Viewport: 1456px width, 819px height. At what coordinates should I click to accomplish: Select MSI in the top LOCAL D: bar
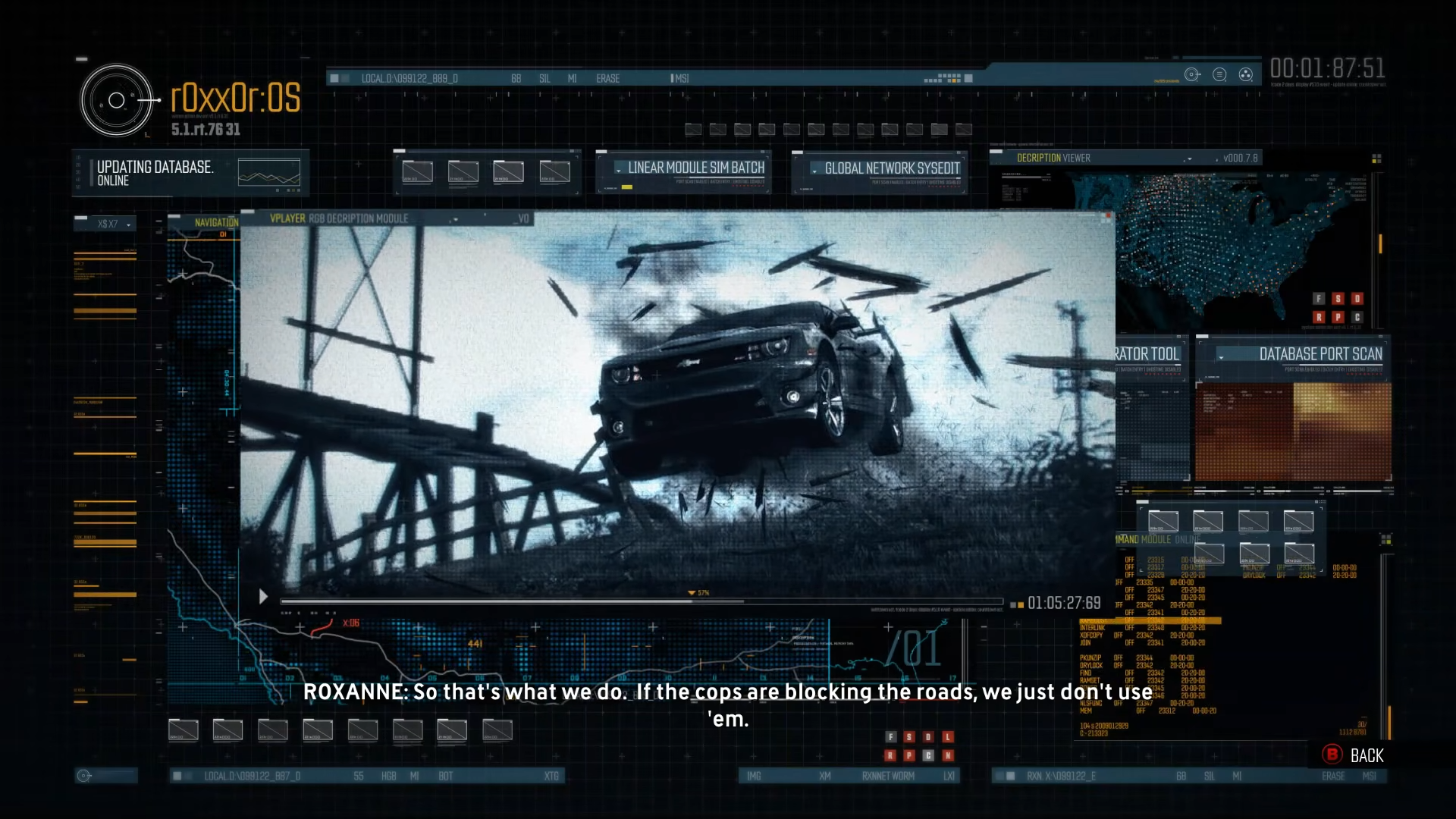(681, 78)
